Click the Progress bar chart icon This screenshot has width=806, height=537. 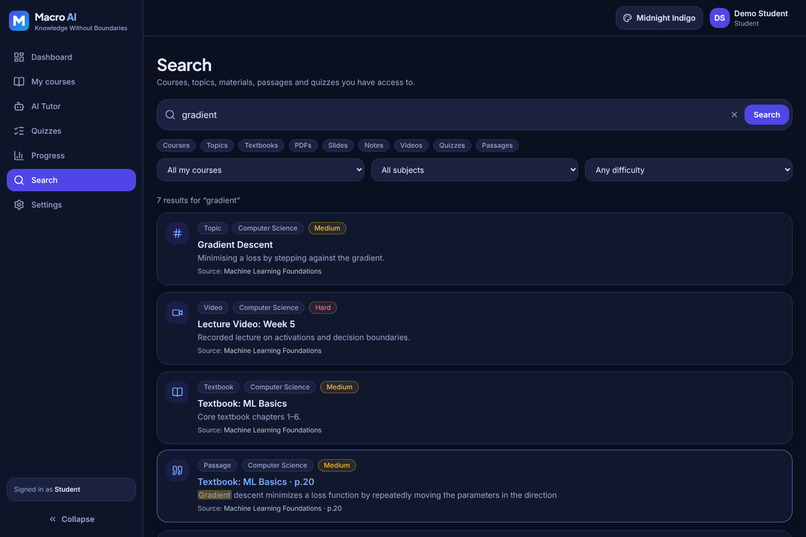[19, 156]
